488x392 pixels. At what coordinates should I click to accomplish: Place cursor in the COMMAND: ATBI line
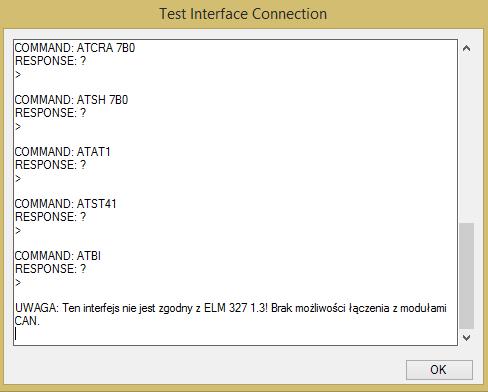[58, 256]
